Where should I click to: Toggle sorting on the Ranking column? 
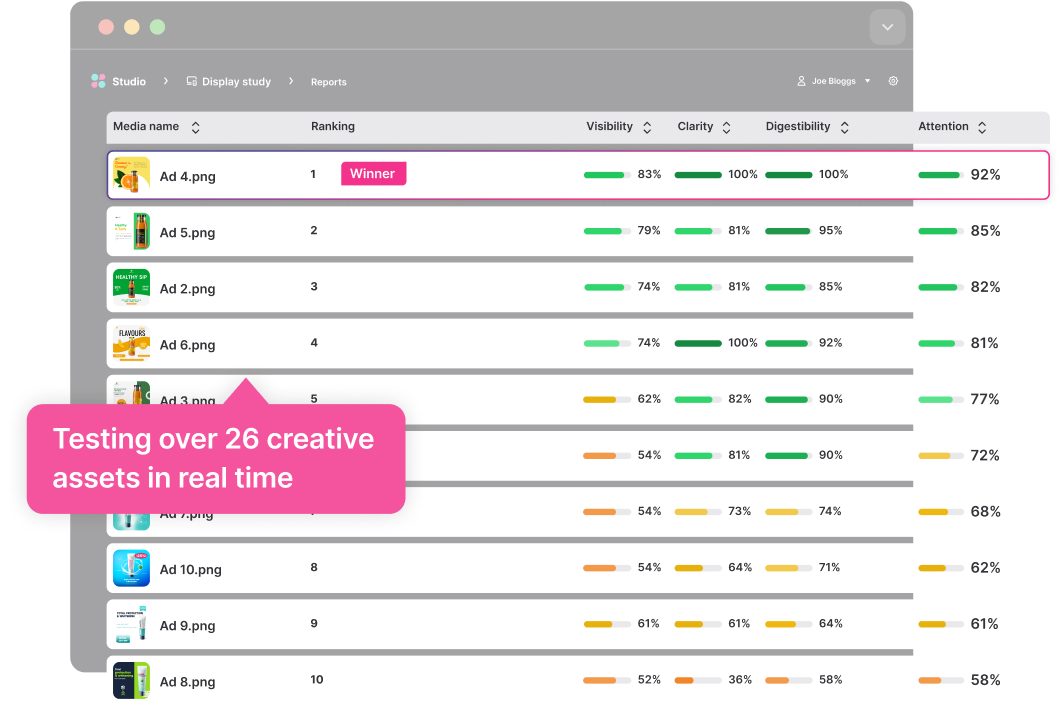pyautogui.click(x=332, y=126)
